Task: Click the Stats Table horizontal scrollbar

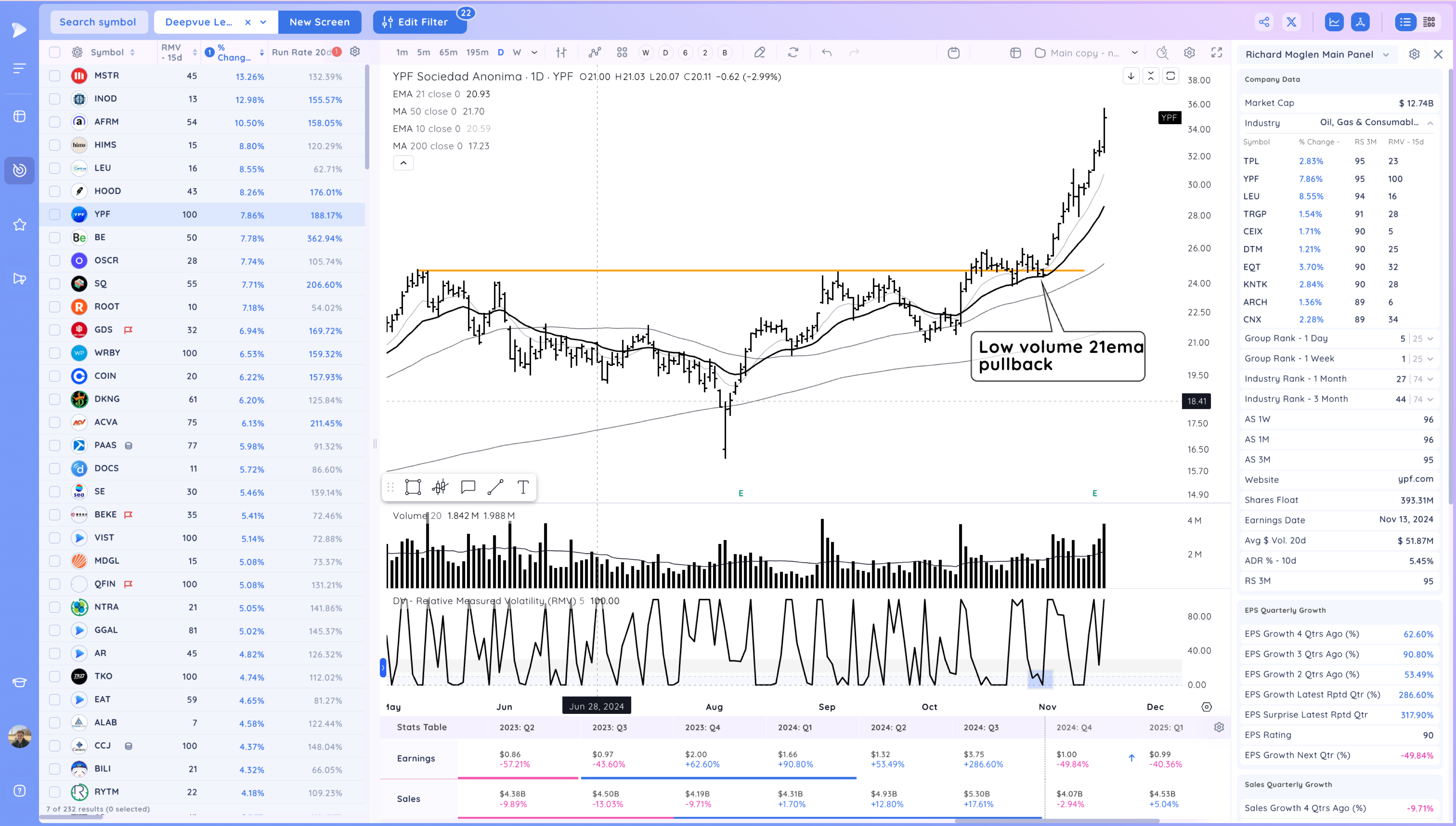Action: 1057,821
